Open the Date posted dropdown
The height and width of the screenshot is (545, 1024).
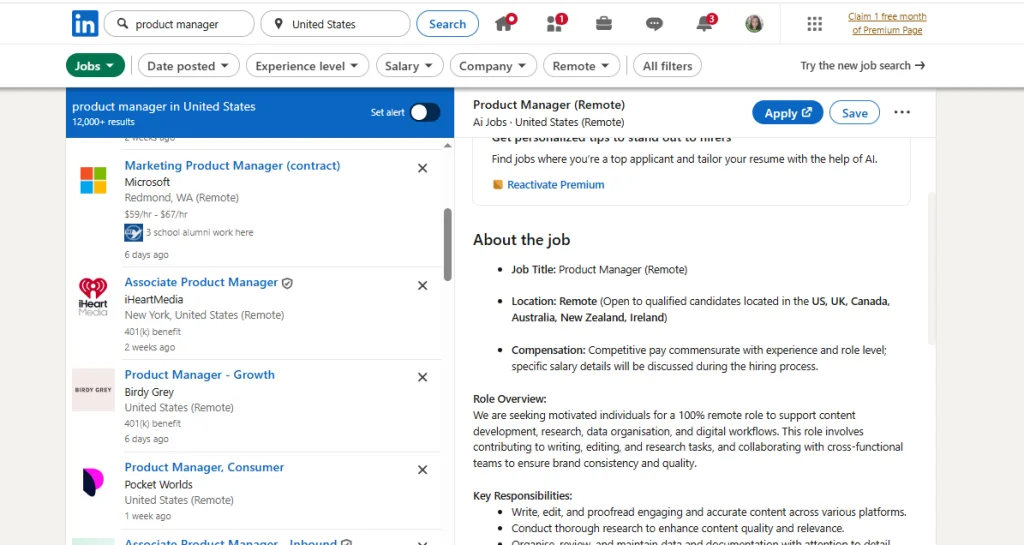pos(188,65)
